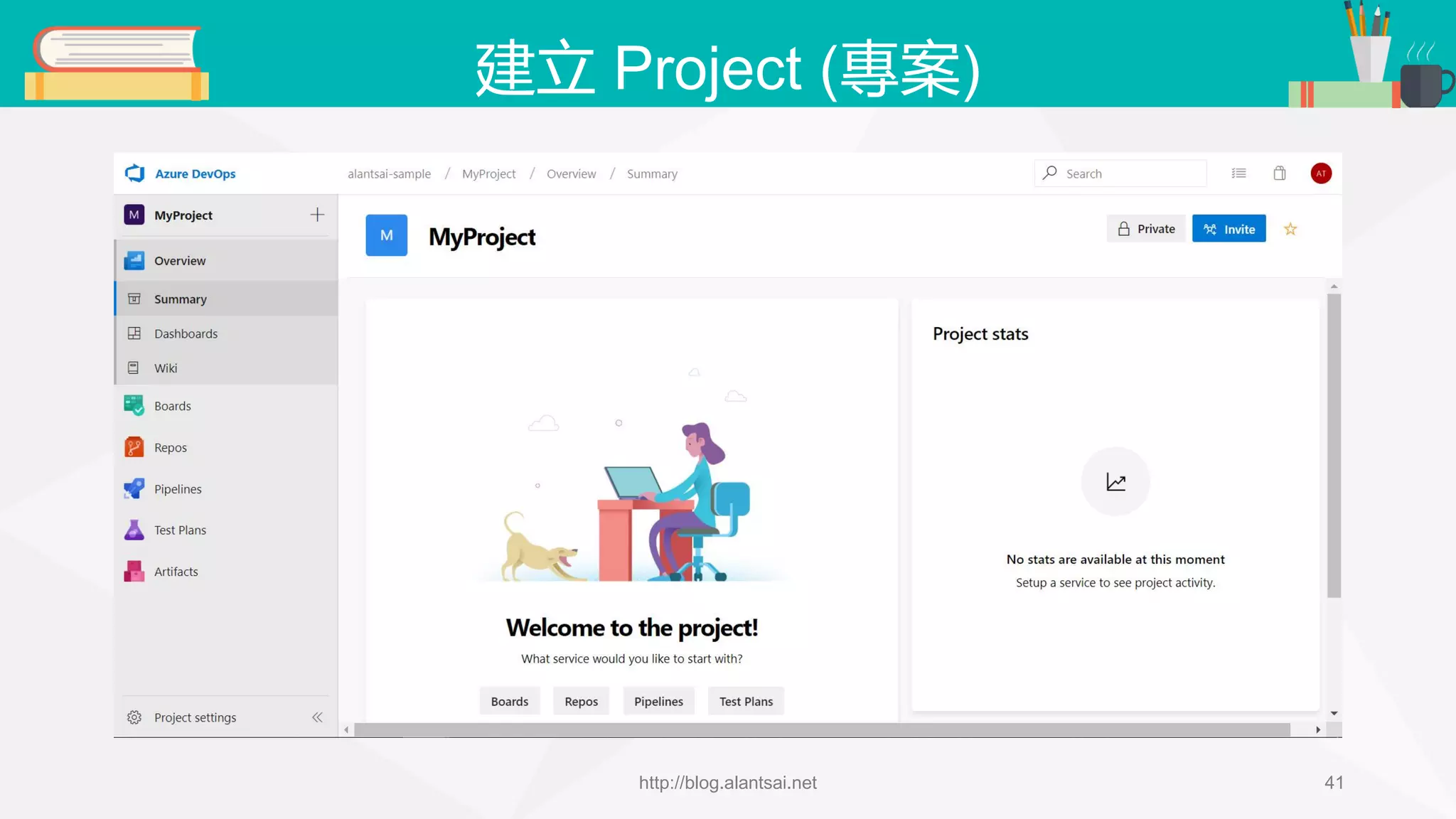Image resolution: width=1456 pixels, height=819 pixels.
Task: Open the Pipelines hub in sidebar
Action: click(226, 488)
